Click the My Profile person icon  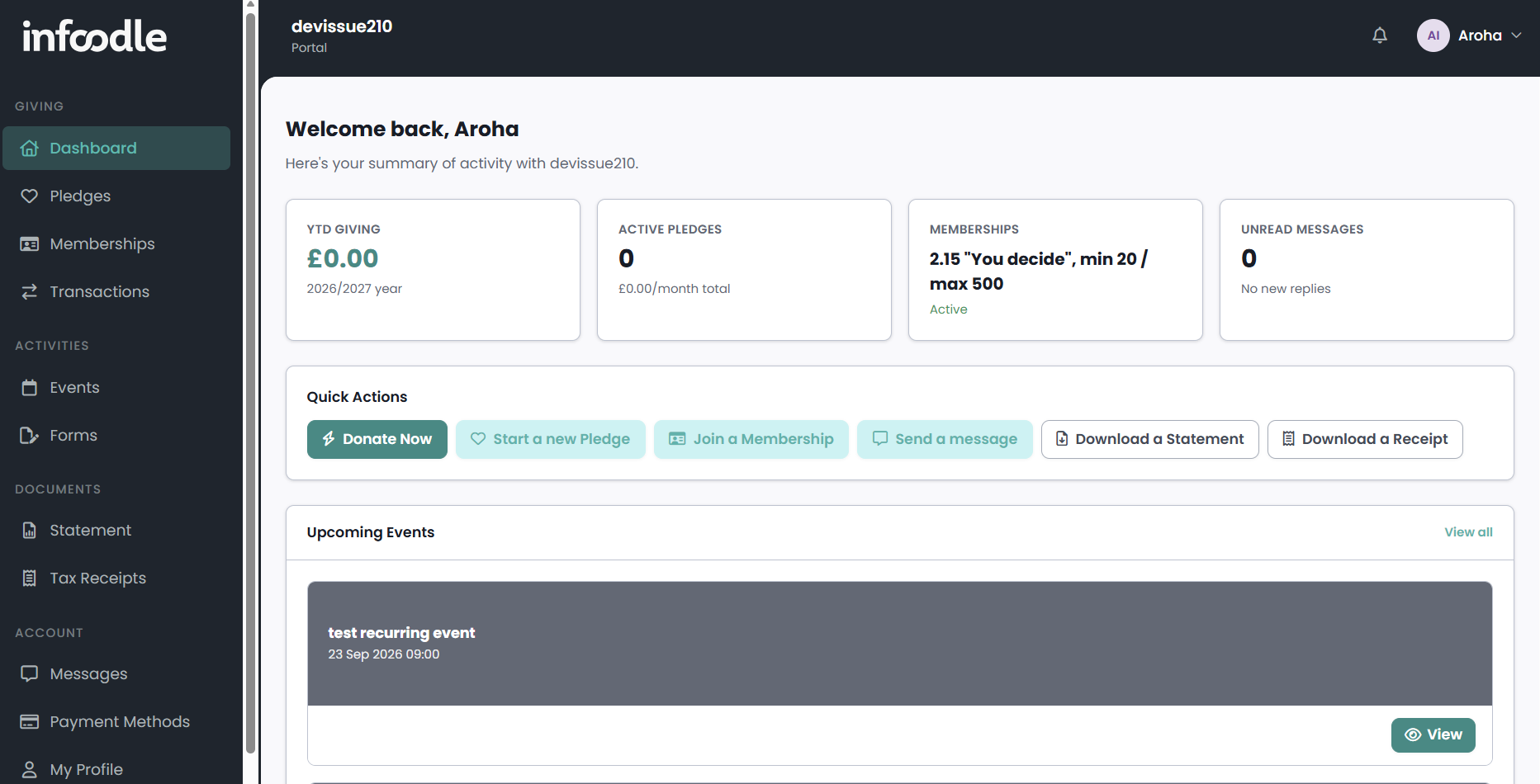point(30,770)
